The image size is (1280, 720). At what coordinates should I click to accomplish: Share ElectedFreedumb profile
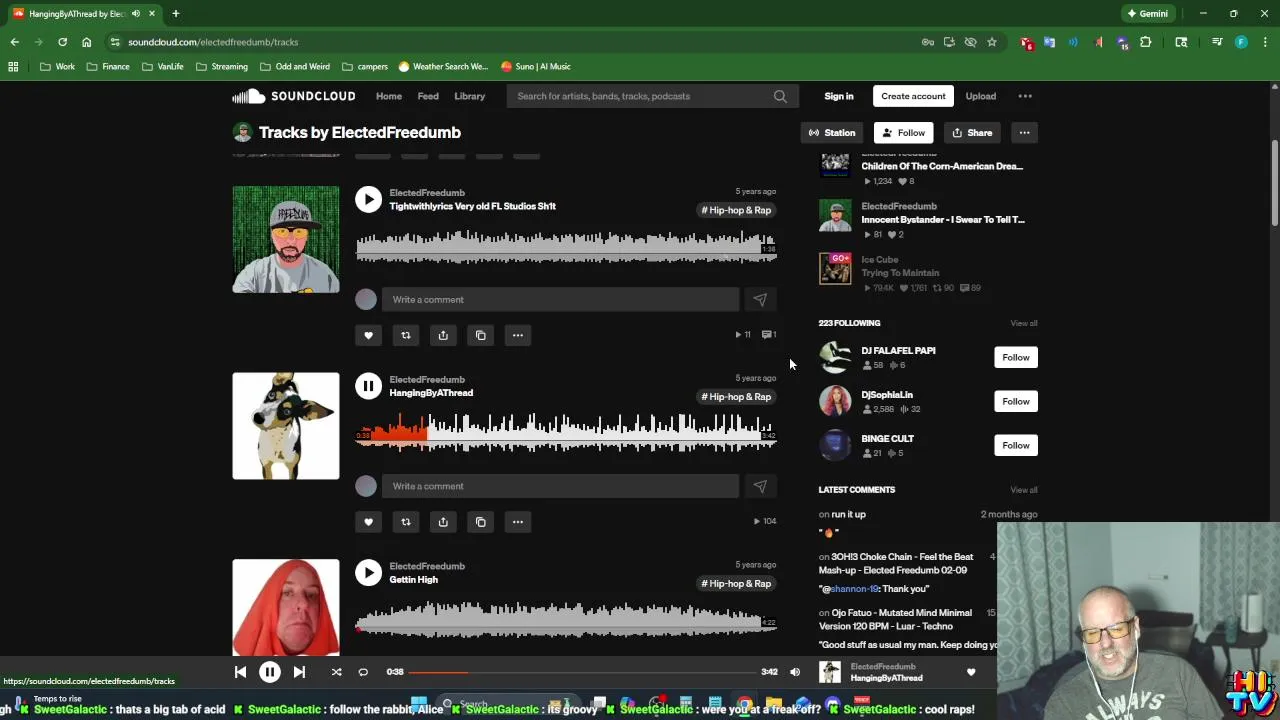pos(972,133)
